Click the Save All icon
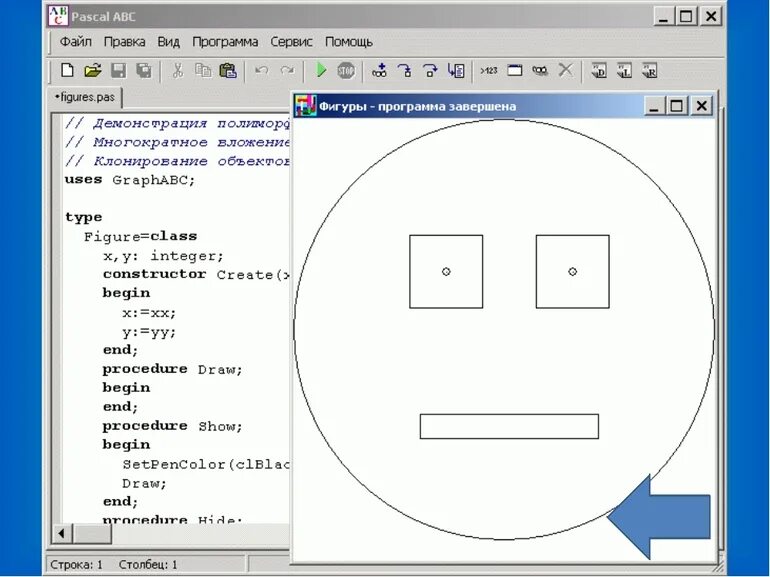 tap(144, 71)
